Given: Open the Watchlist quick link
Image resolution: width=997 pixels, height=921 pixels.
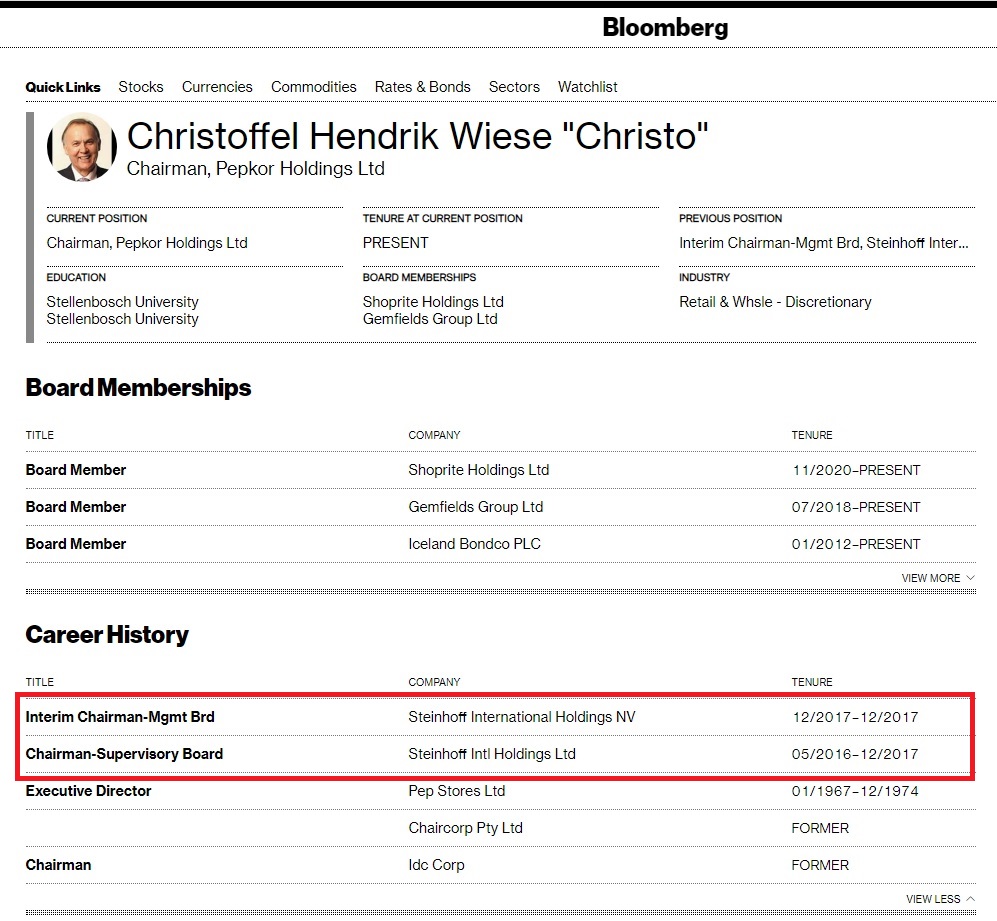Looking at the screenshot, I should coord(588,87).
